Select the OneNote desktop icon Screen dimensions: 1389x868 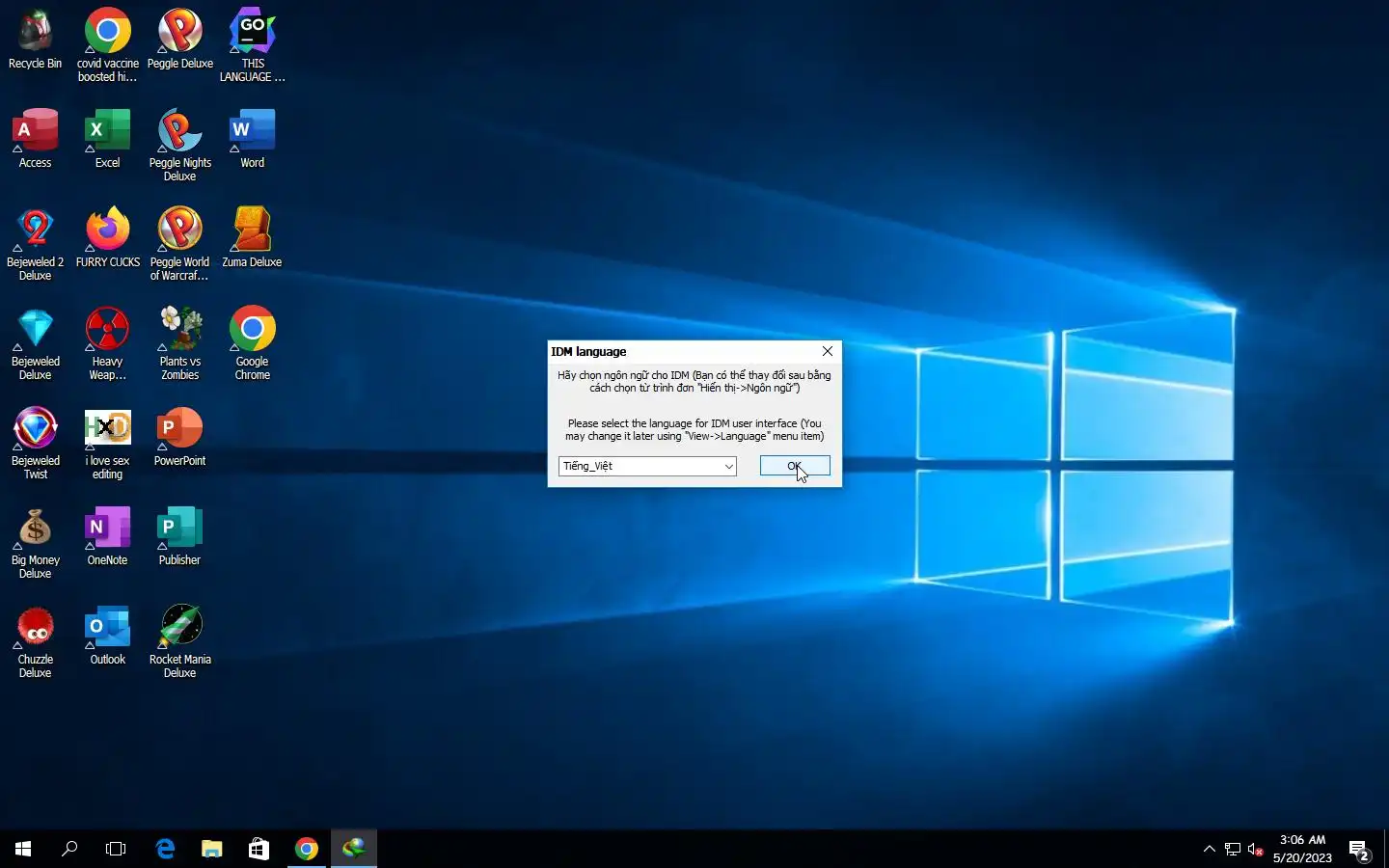click(x=108, y=536)
